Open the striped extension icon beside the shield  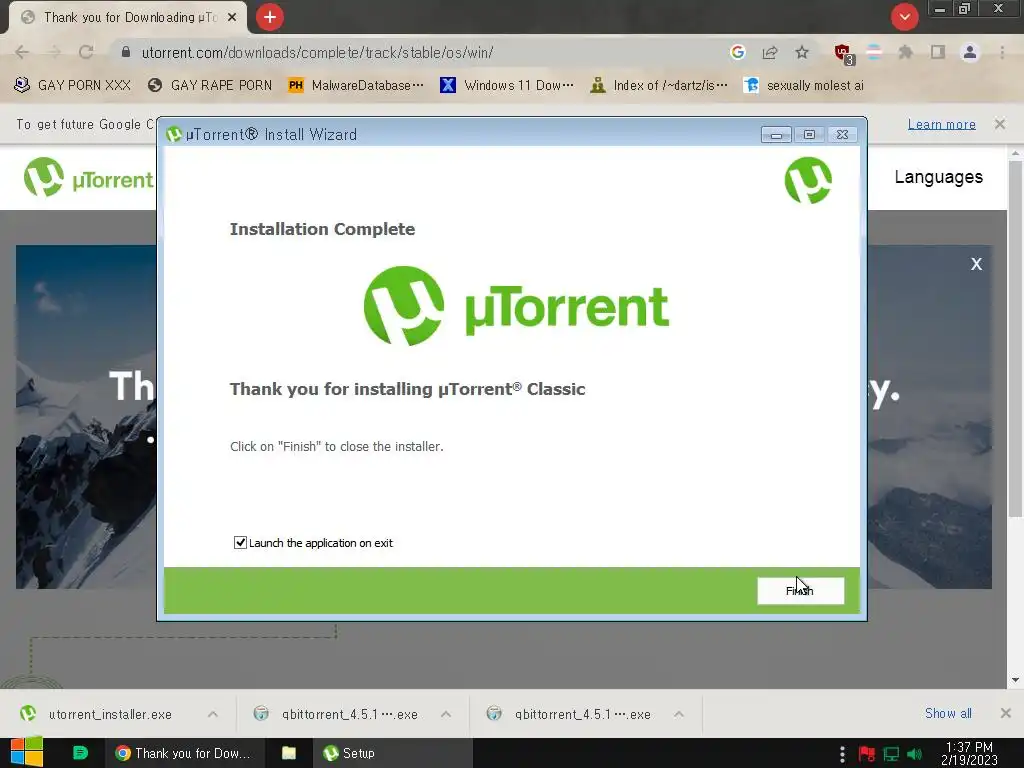click(874, 52)
